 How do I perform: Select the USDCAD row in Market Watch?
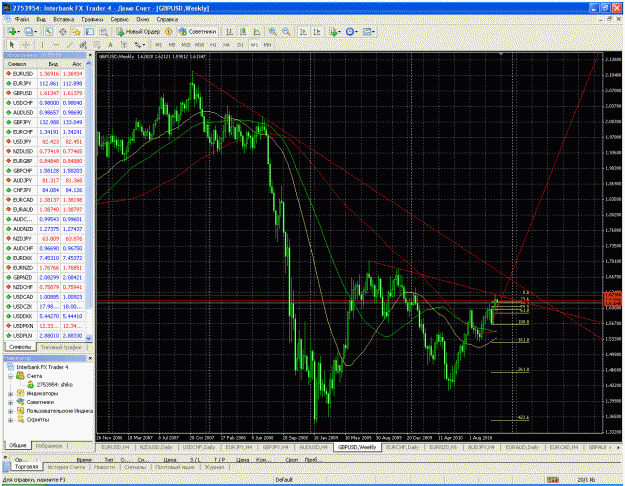click(44, 297)
